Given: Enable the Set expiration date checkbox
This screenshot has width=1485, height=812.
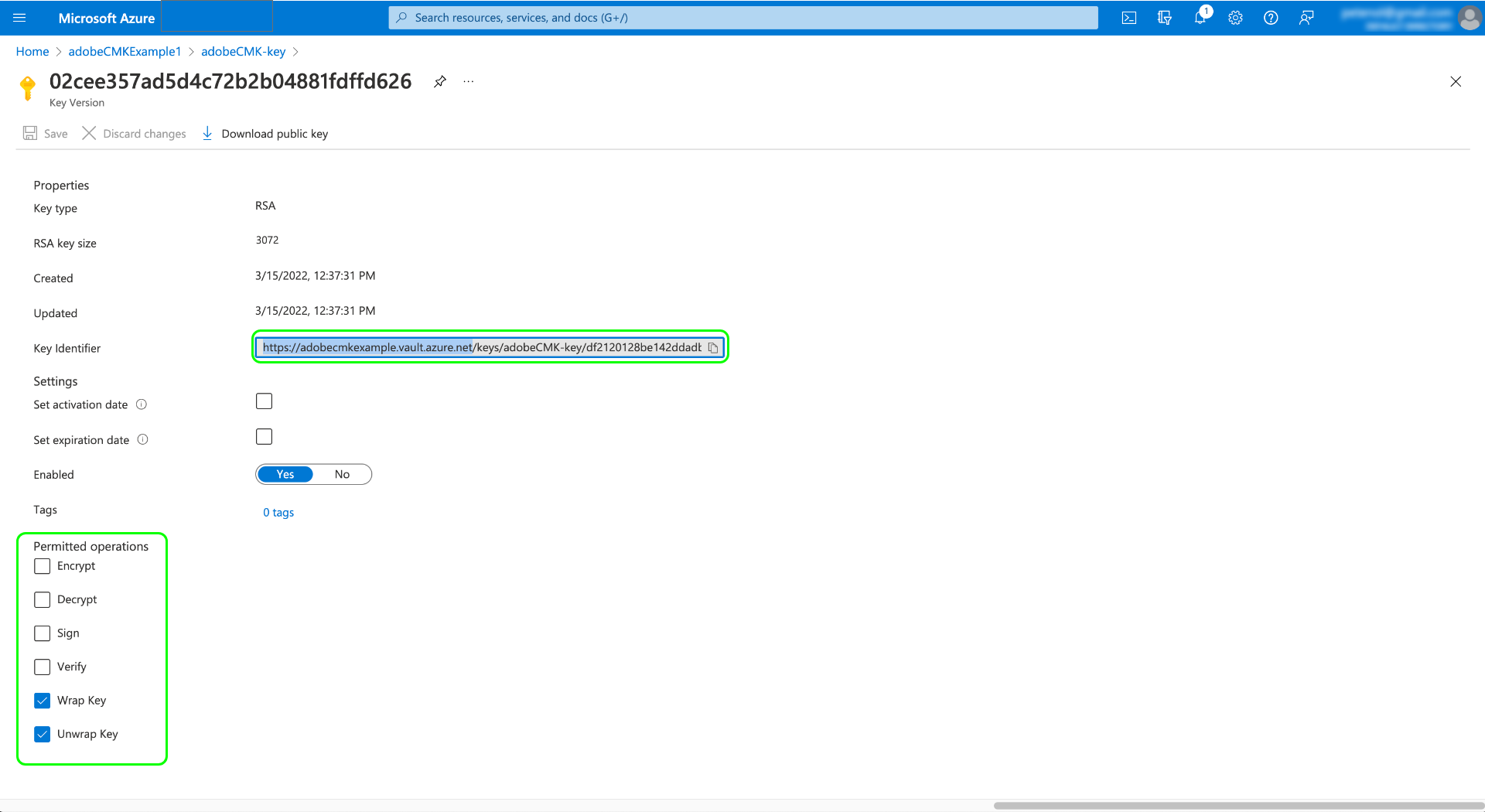Looking at the screenshot, I should click(264, 437).
